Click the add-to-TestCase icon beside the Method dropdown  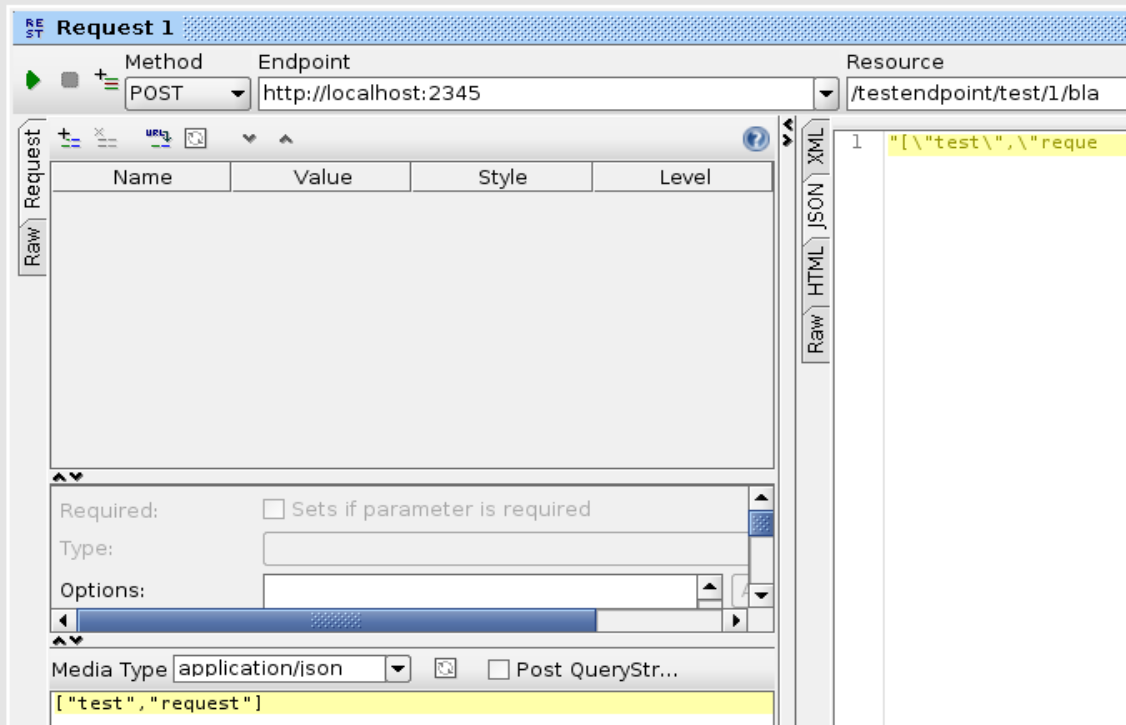point(105,79)
